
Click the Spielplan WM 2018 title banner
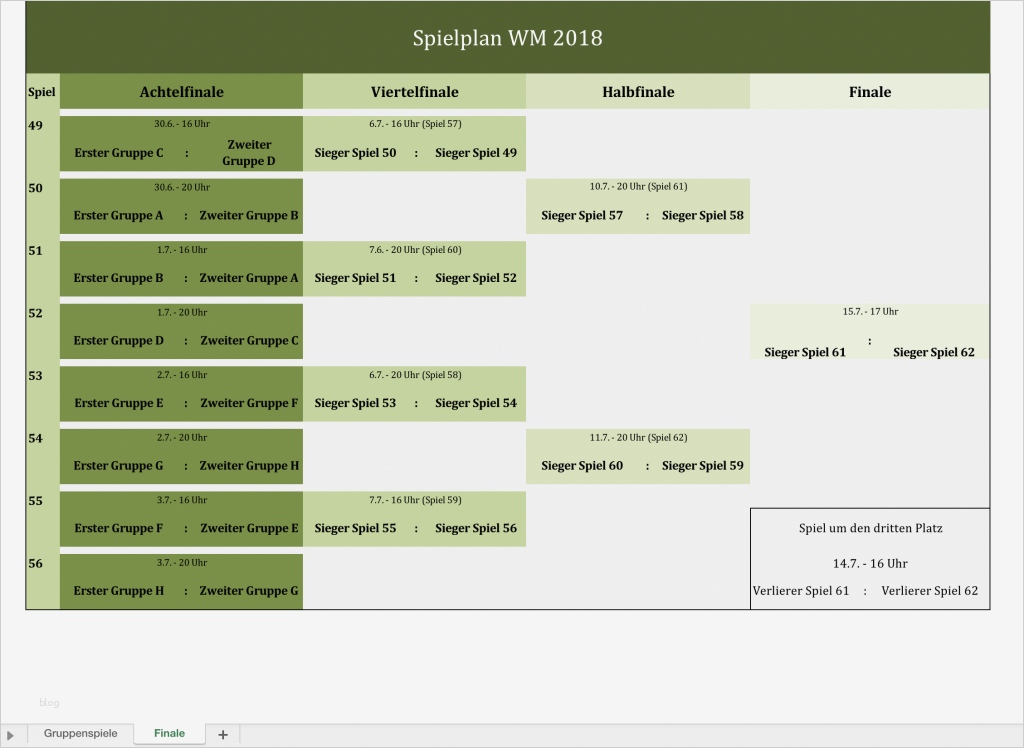point(507,37)
